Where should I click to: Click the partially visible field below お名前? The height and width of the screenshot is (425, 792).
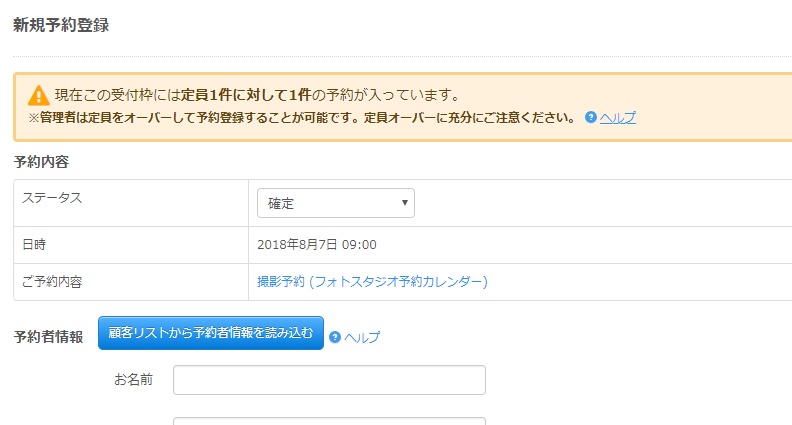click(x=329, y=421)
